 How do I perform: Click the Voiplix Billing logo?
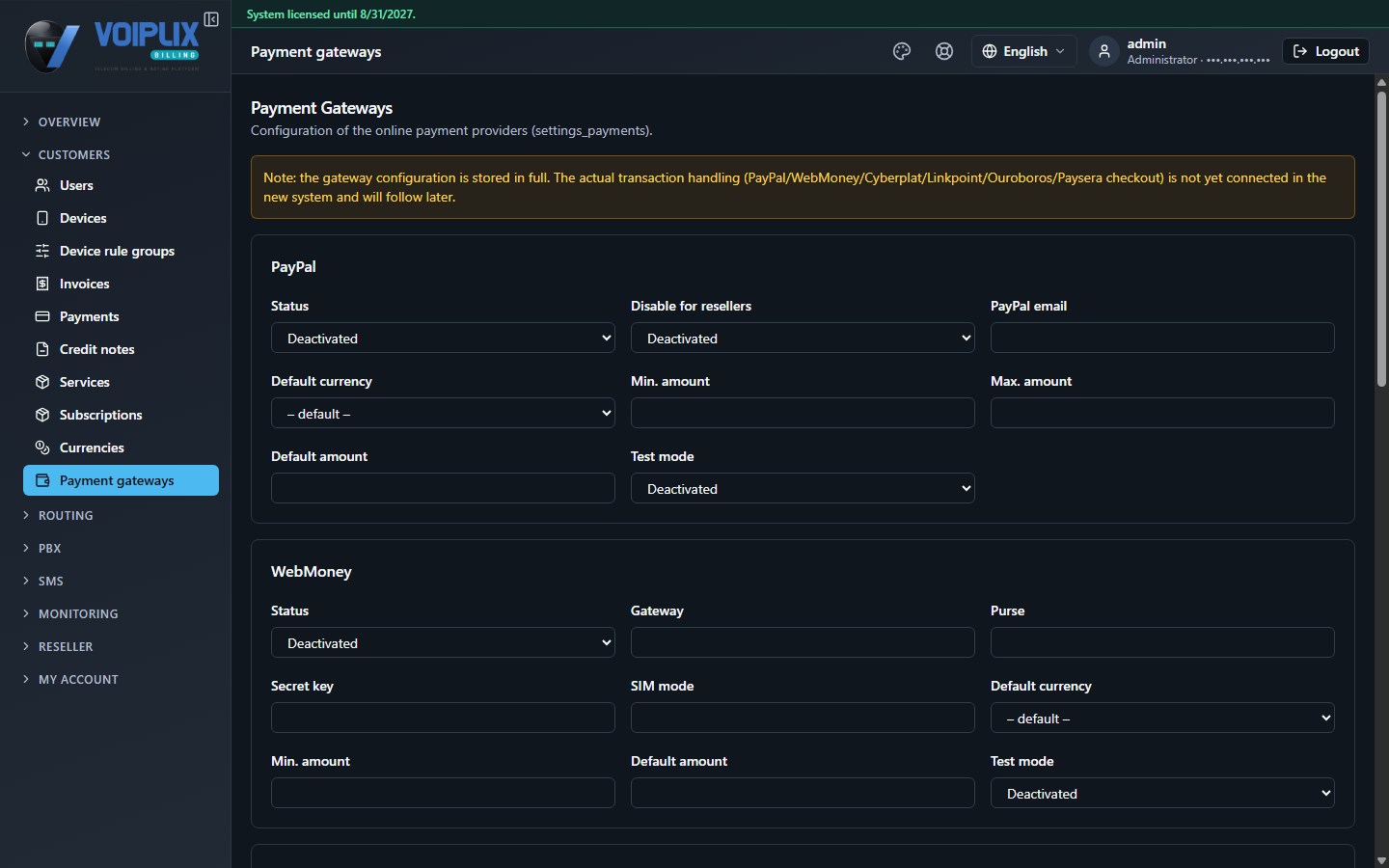pyautogui.click(x=112, y=45)
